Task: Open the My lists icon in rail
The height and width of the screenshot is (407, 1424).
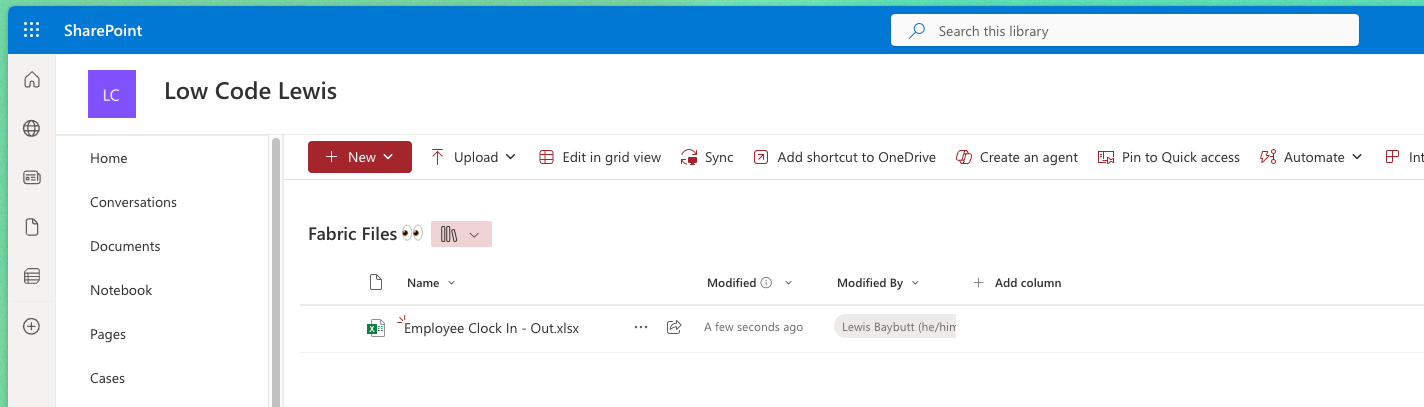Action: click(31, 276)
